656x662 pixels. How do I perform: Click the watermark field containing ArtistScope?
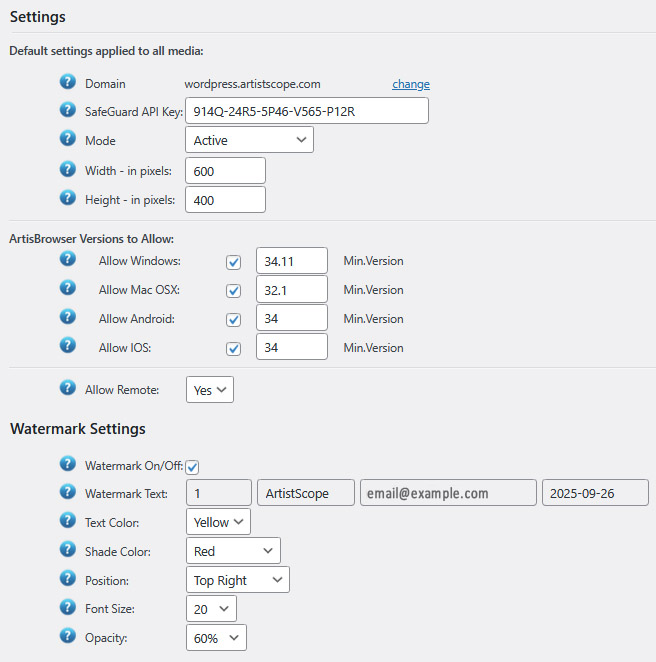point(306,493)
